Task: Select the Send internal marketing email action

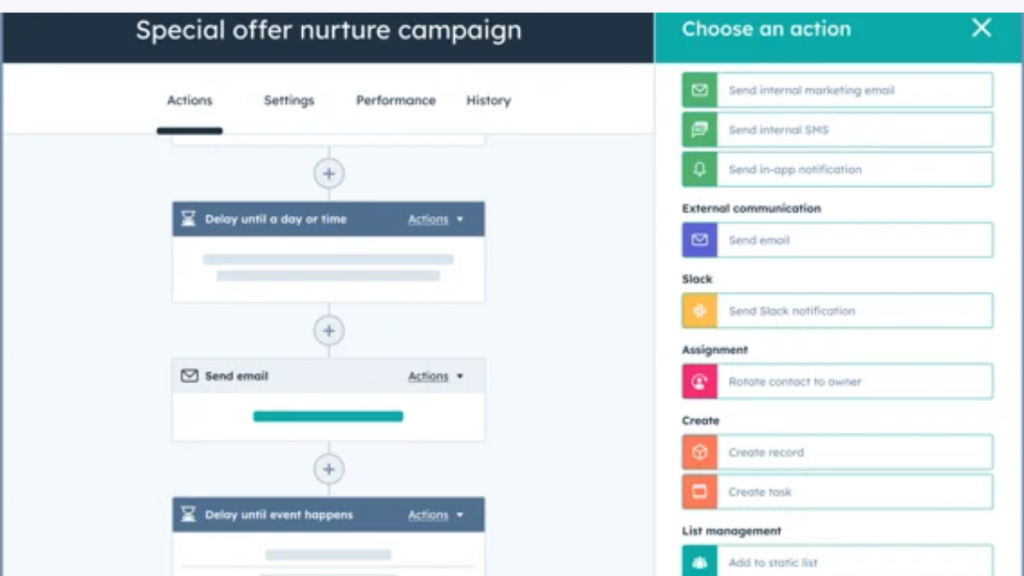Action: 836,89
